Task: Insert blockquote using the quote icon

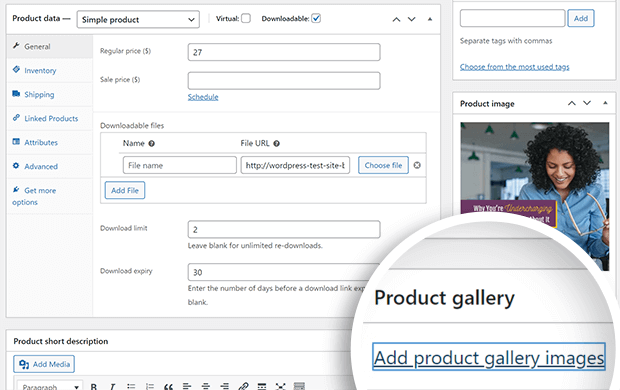Action: pos(168,386)
